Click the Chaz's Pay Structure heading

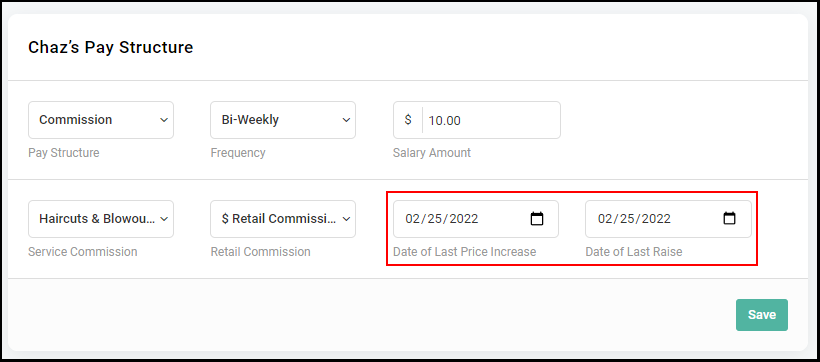[x=110, y=48]
